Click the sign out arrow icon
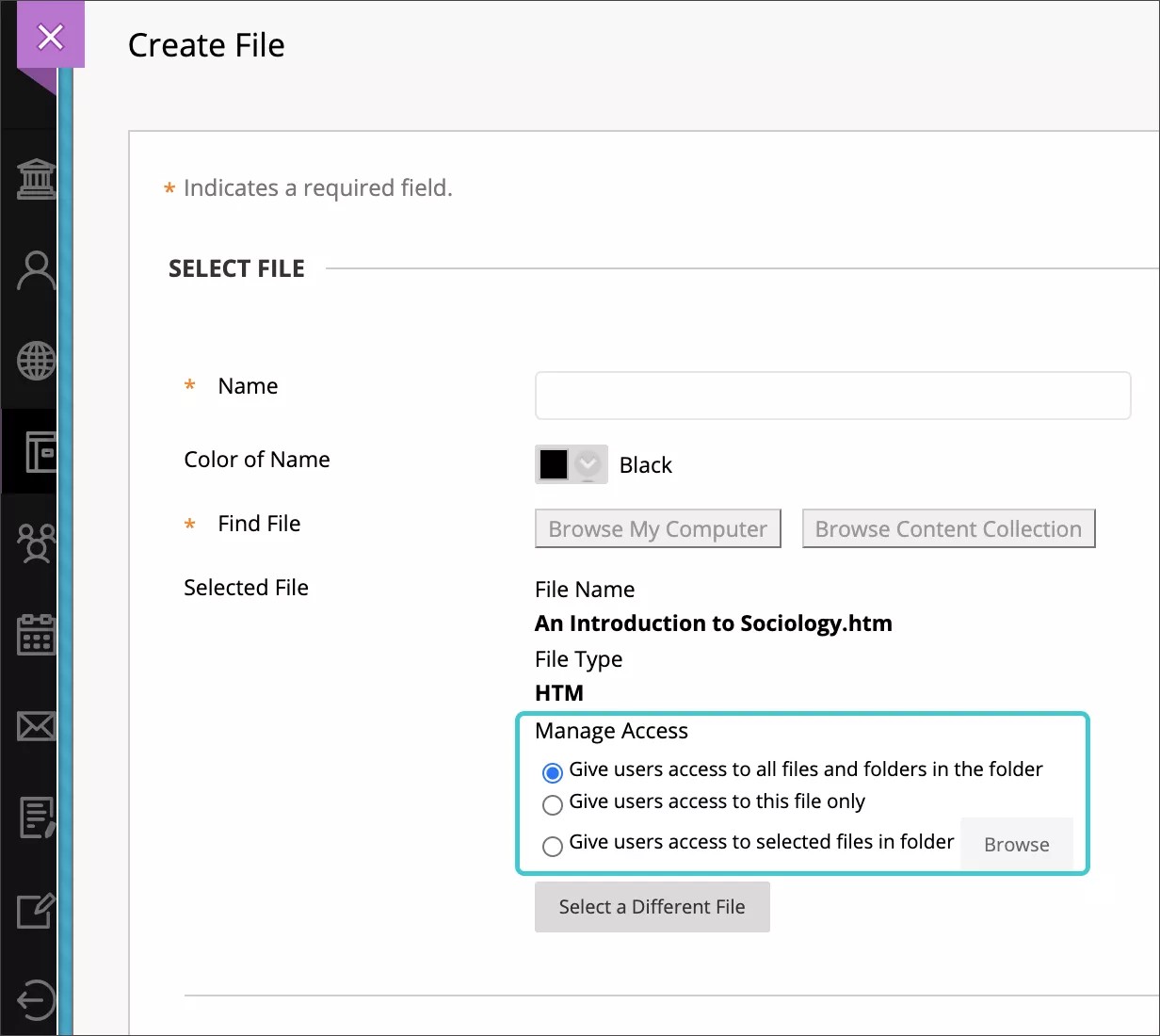Screen dimensions: 1160x1036 click(36, 1000)
